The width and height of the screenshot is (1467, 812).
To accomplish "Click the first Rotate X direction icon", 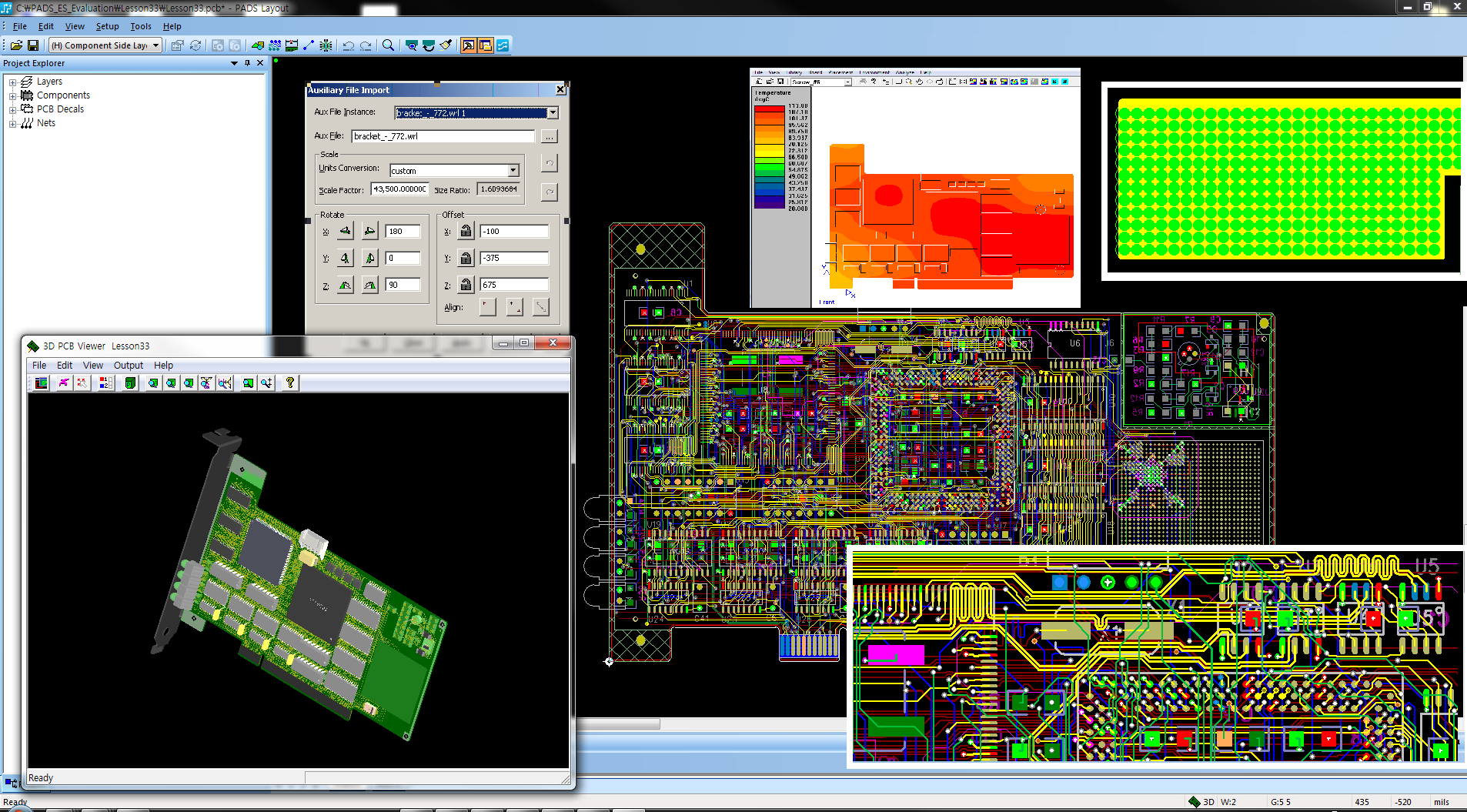I will click(345, 231).
